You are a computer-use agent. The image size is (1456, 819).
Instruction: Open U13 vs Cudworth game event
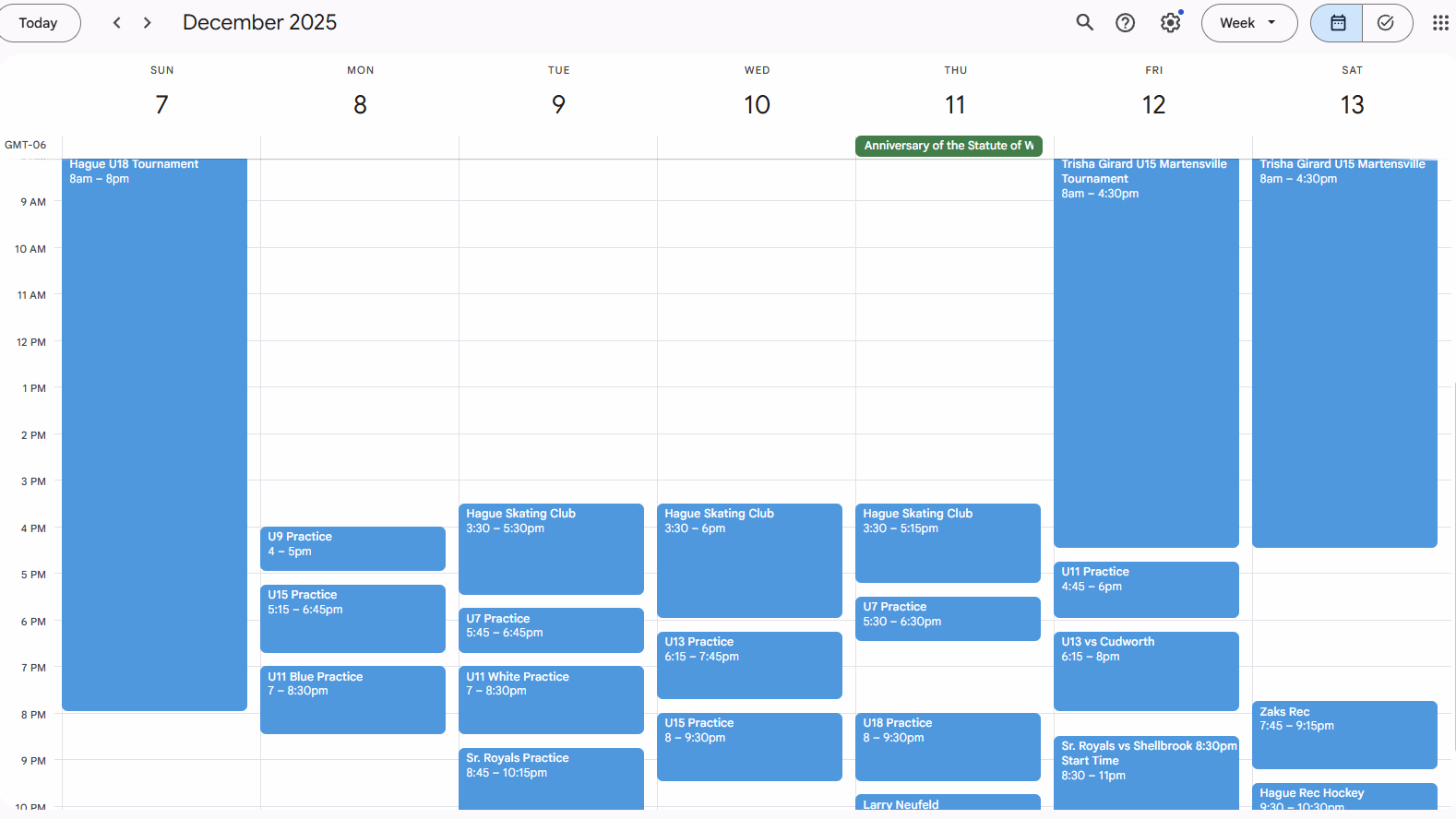(x=1146, y=671)
